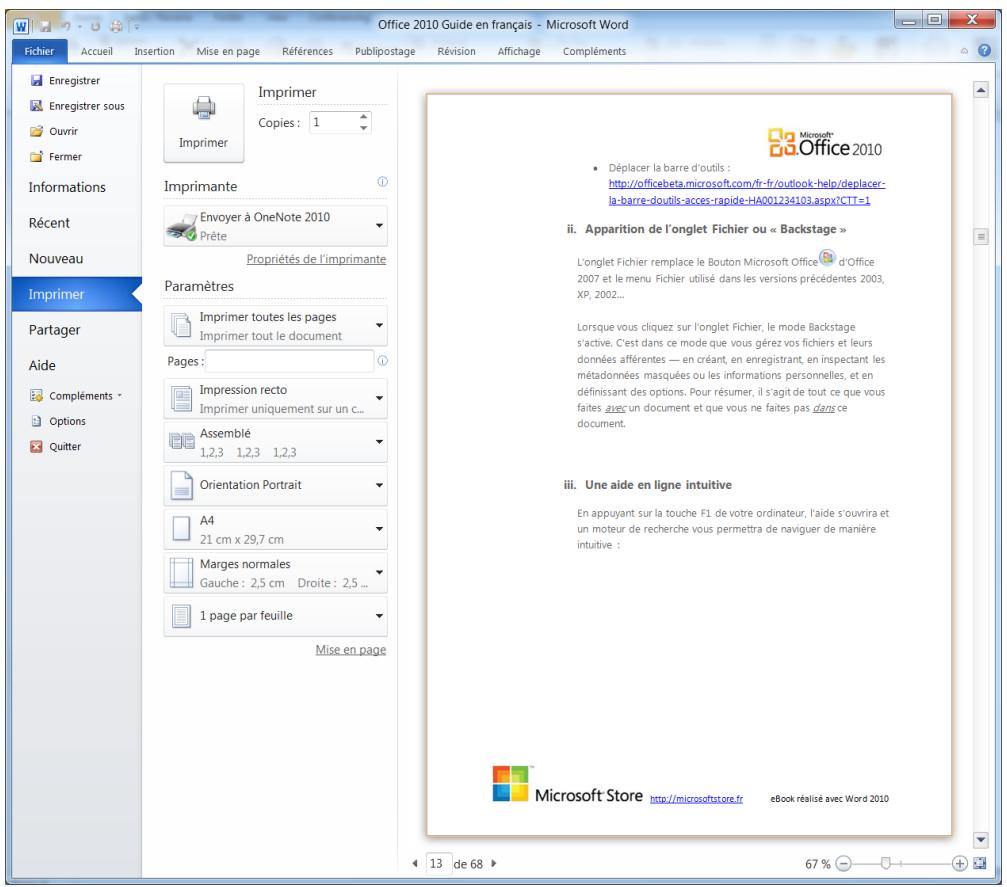1007x887 pixels.
Task: Click the preview scrollbar thumb
Action: click(981, 237)
